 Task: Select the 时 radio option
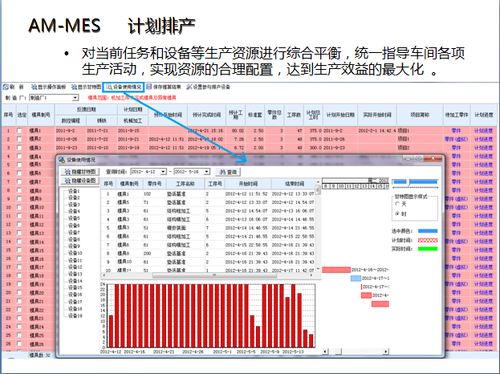[397, 214]
